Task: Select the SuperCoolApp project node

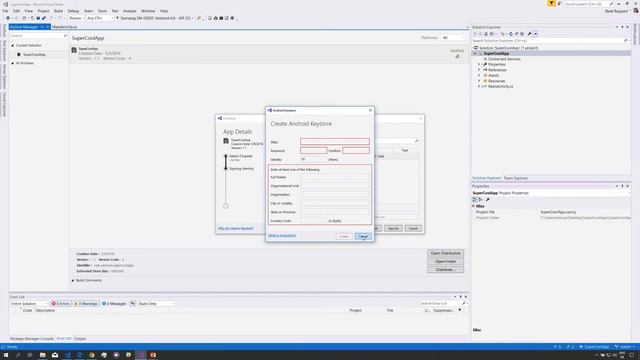Action: click(x=496, y=53)
